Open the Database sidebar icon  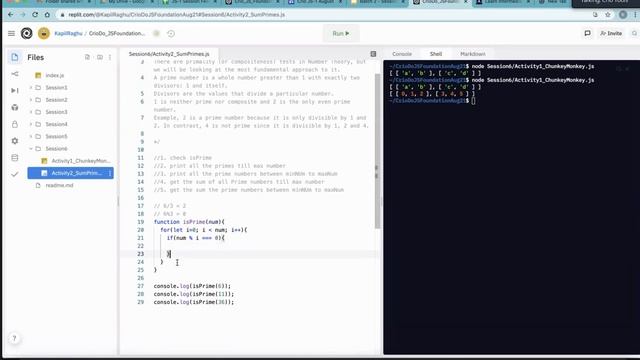click(15, 158)
